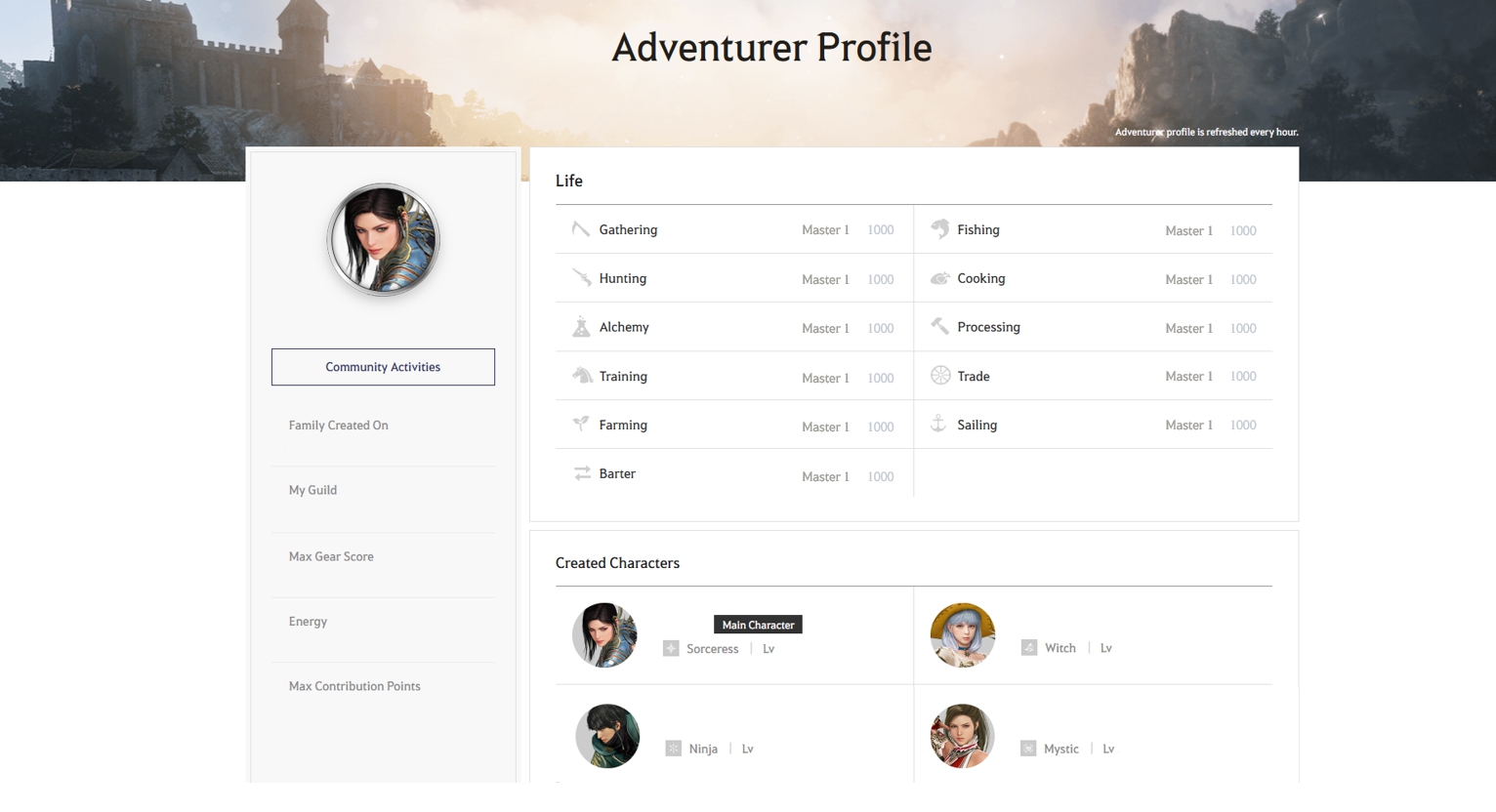The width and height of the screenshot is (1496, 812).
Task: Click the Sailing anchor icon
Action: click(x=938, y=425)
